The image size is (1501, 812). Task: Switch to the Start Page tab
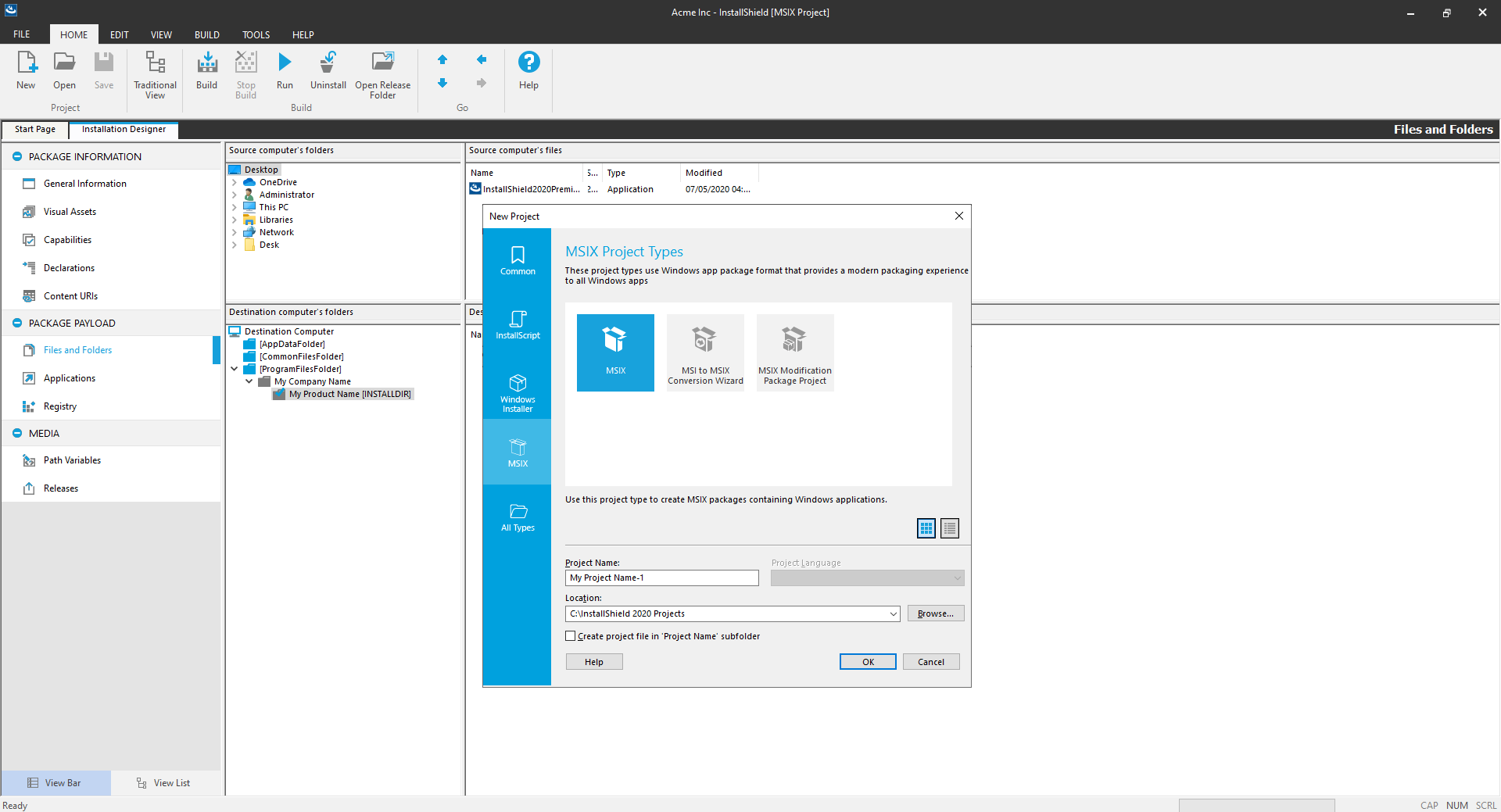click(x=35, y=130)
